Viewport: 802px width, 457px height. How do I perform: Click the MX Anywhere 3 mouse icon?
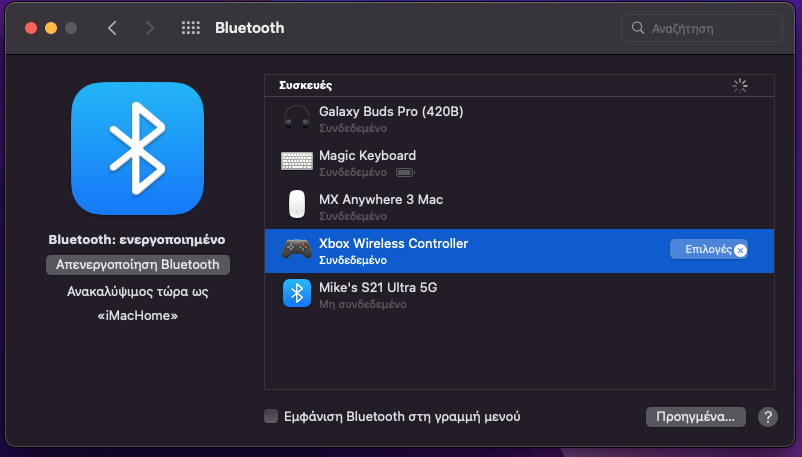[x=296, y=205]
